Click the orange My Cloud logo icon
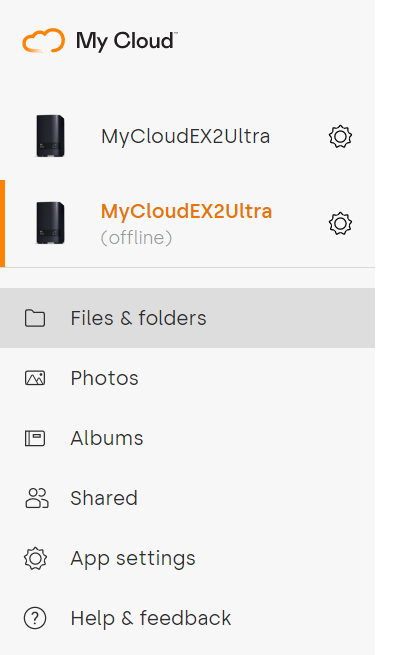 tap(43, 41)
